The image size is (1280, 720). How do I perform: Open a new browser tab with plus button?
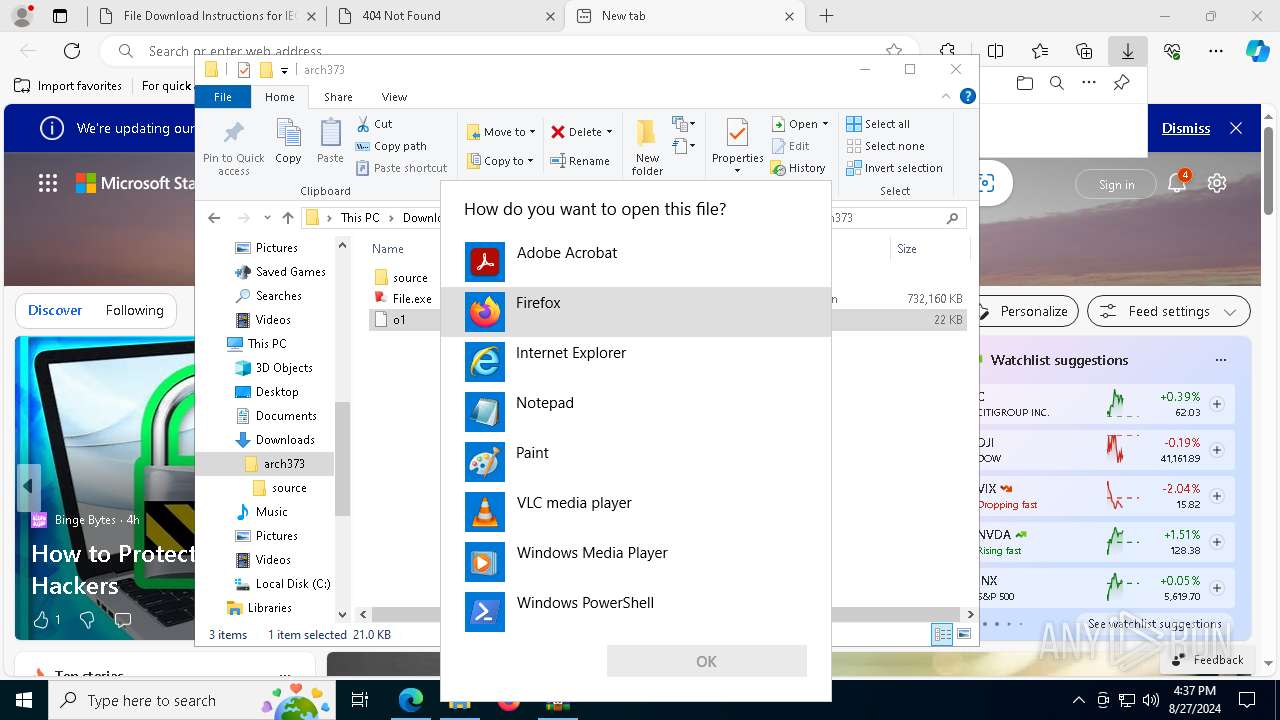point(826,16)
